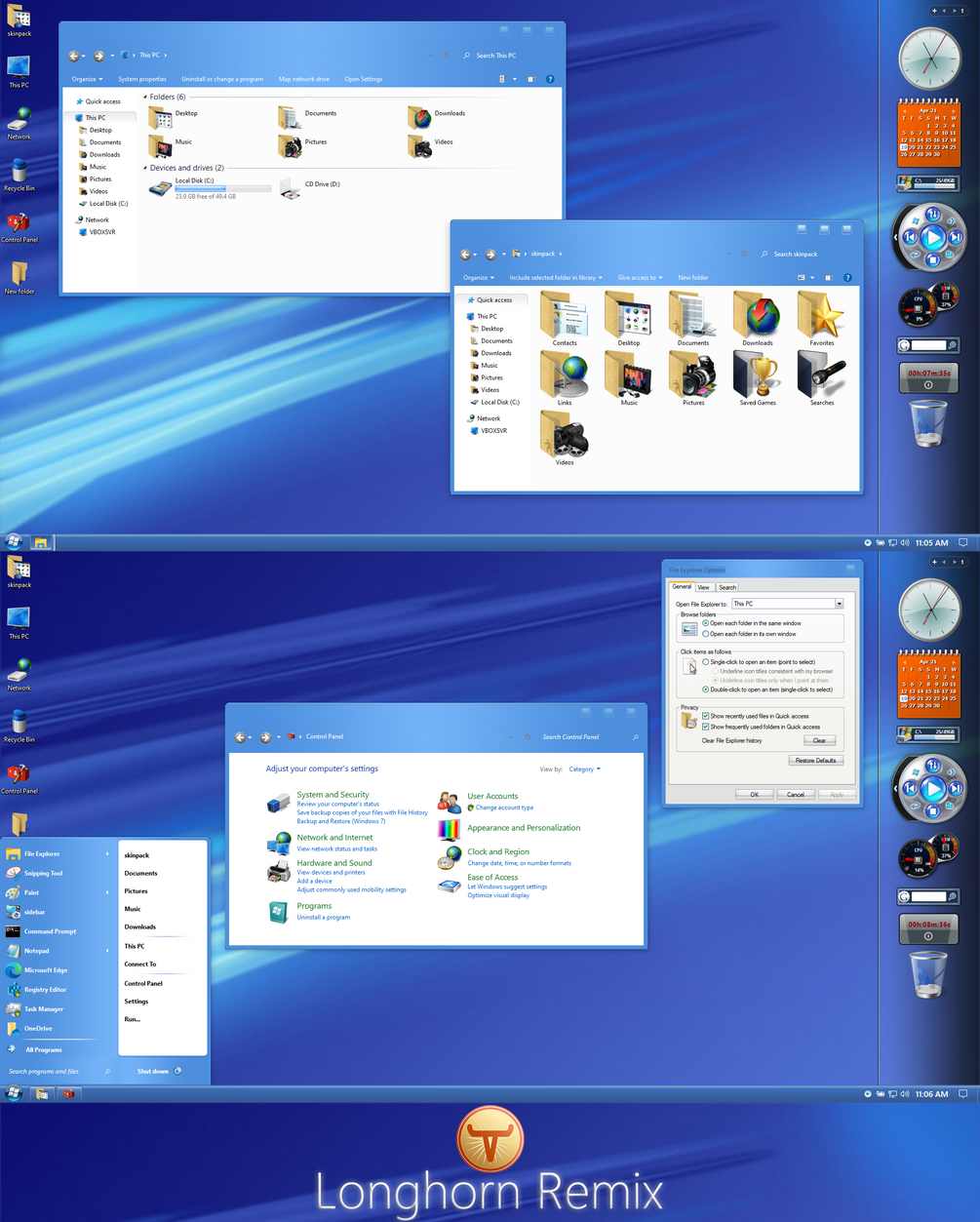The height and width of the screenshot is (1222, 980).
Task: Open Settings from the Start menu right pane
Action: (137, 1001)
